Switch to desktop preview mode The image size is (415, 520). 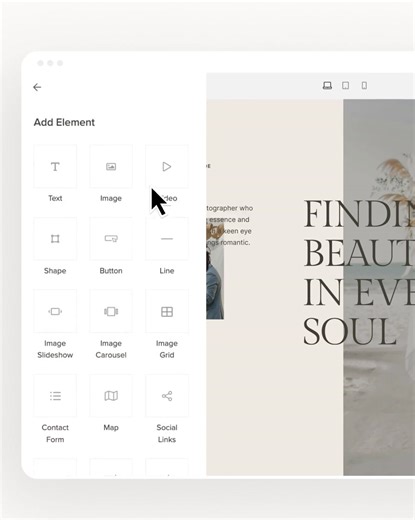(x=327, y=86)
